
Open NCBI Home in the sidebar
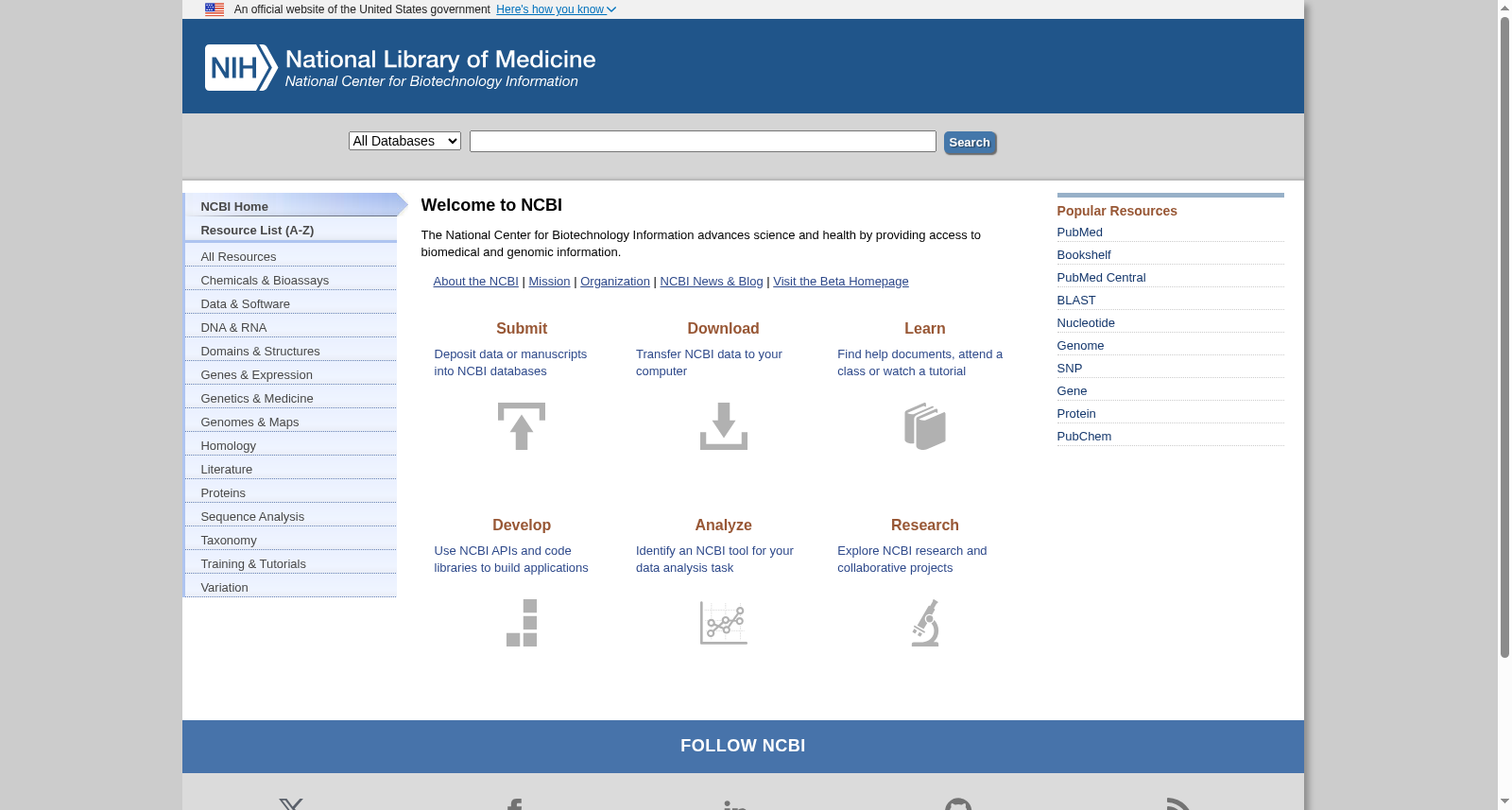[x=291, y=206]
